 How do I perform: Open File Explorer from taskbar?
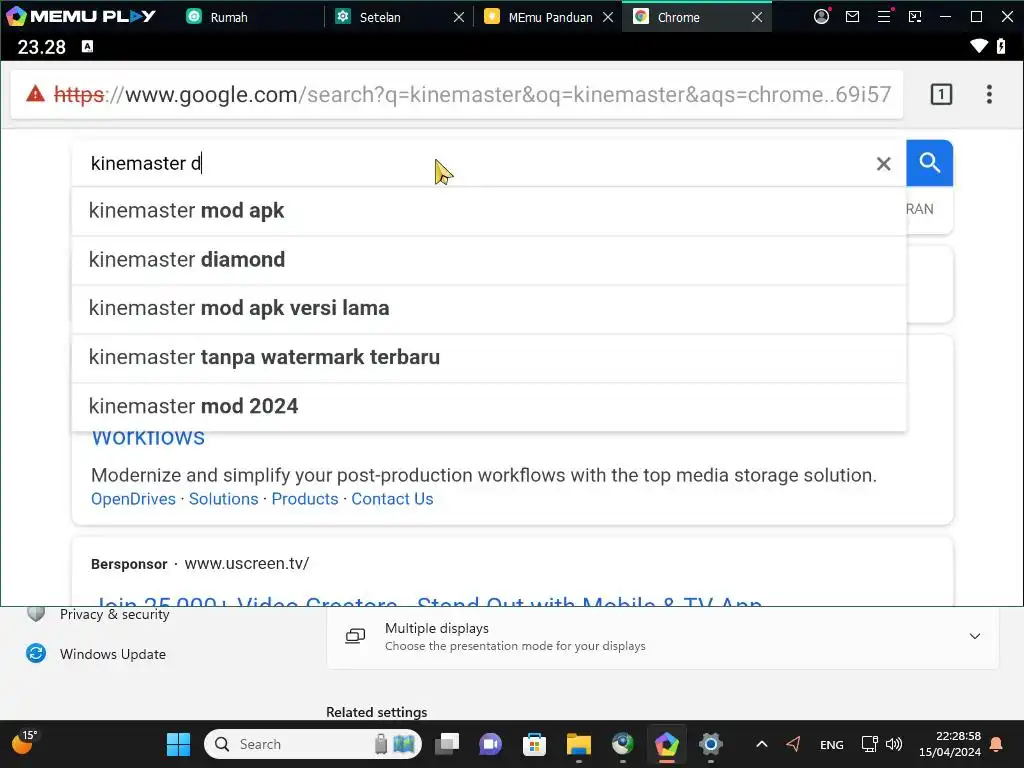point(579,744)
